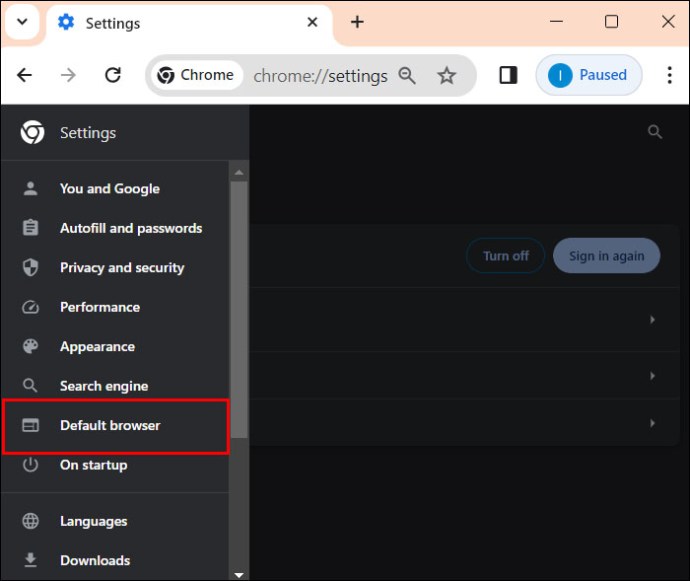Bookmark this page with the star
This screenshot has width=690, height=581.
[x=446, y=75]
